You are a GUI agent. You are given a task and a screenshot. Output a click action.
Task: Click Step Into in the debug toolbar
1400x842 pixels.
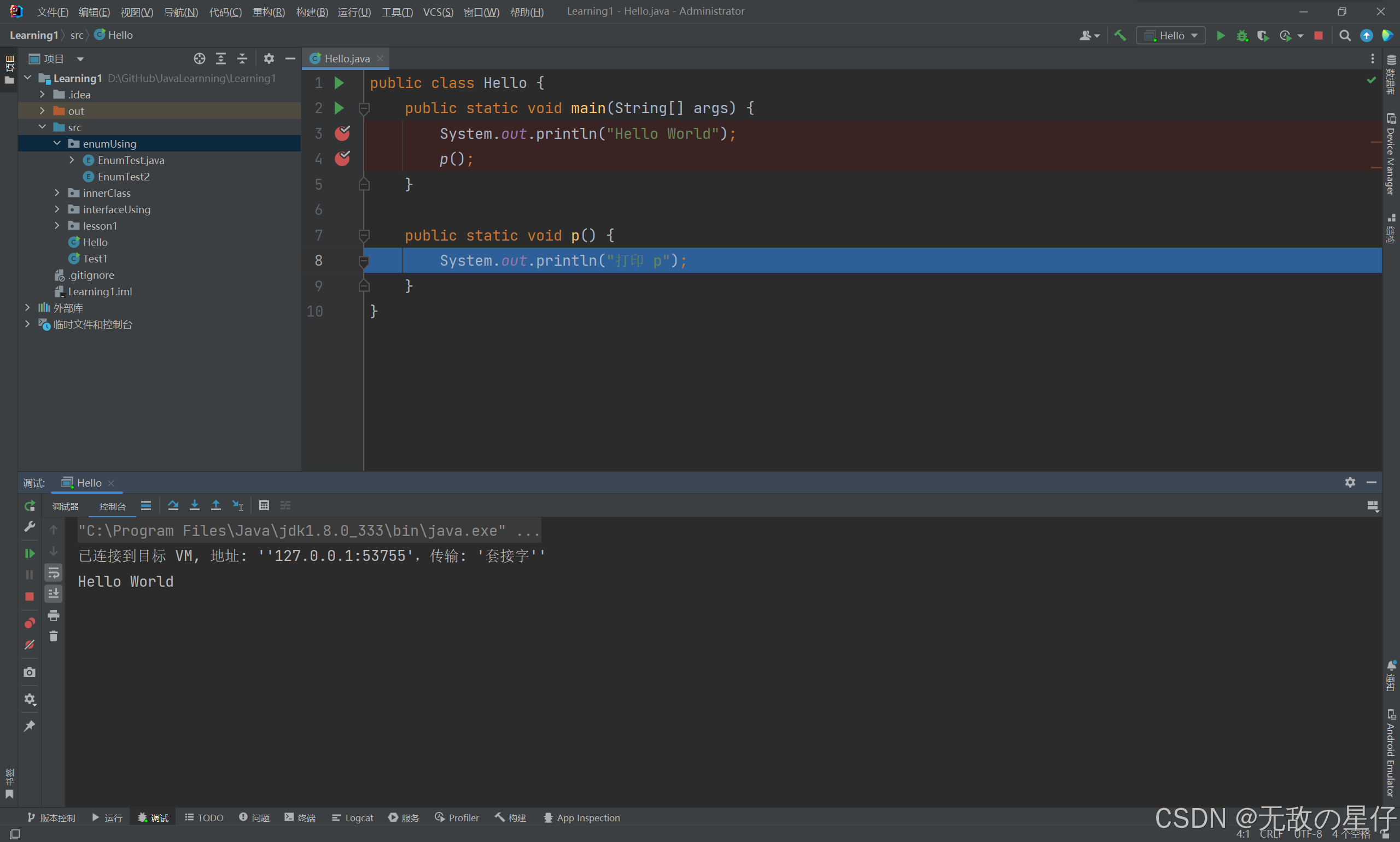[195, 505]
